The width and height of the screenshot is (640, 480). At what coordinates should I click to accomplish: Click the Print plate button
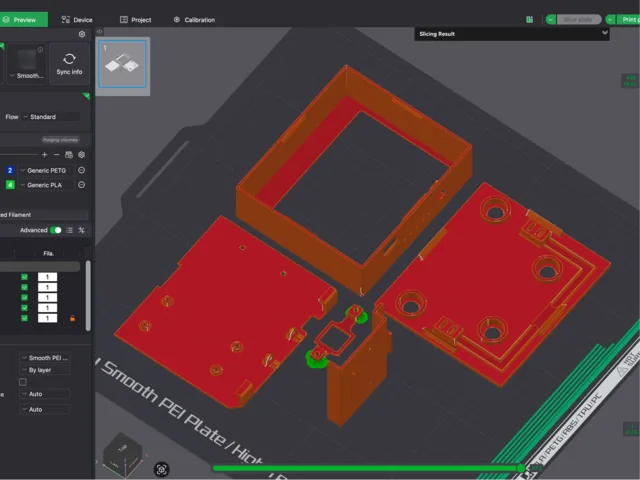[628, 20]
